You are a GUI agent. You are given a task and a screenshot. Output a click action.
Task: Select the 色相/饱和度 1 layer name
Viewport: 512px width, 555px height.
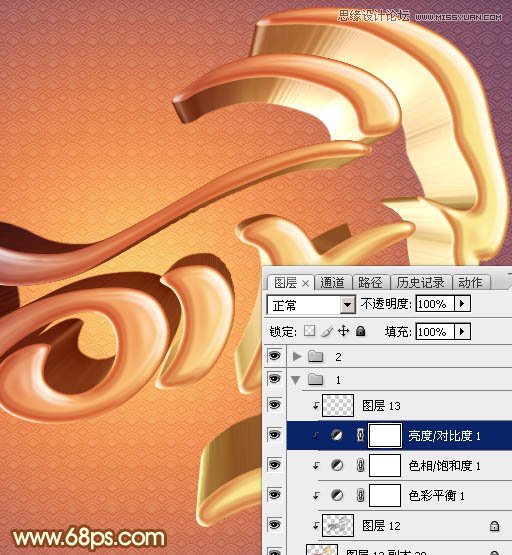coord(444,465)
